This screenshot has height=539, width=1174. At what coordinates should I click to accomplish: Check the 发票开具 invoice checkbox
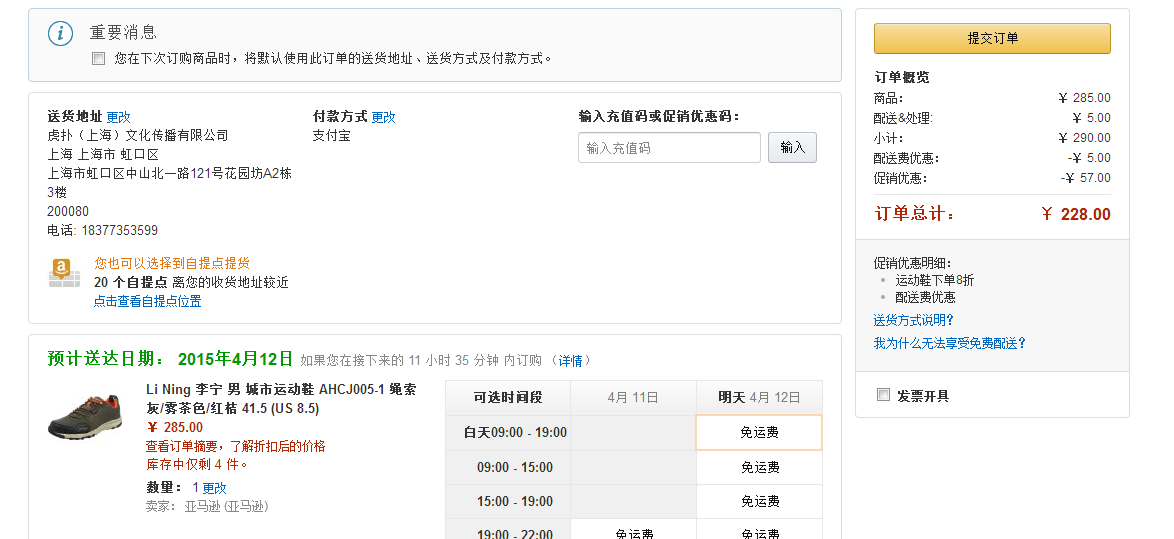click(883, 395)
